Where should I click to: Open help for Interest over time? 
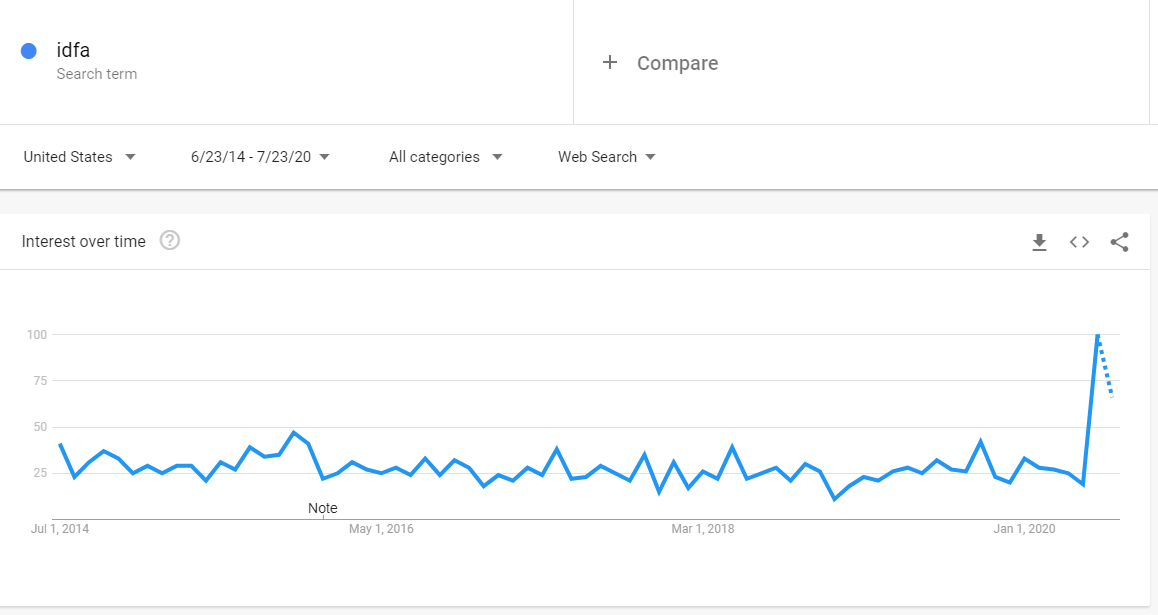coord(170,241)
